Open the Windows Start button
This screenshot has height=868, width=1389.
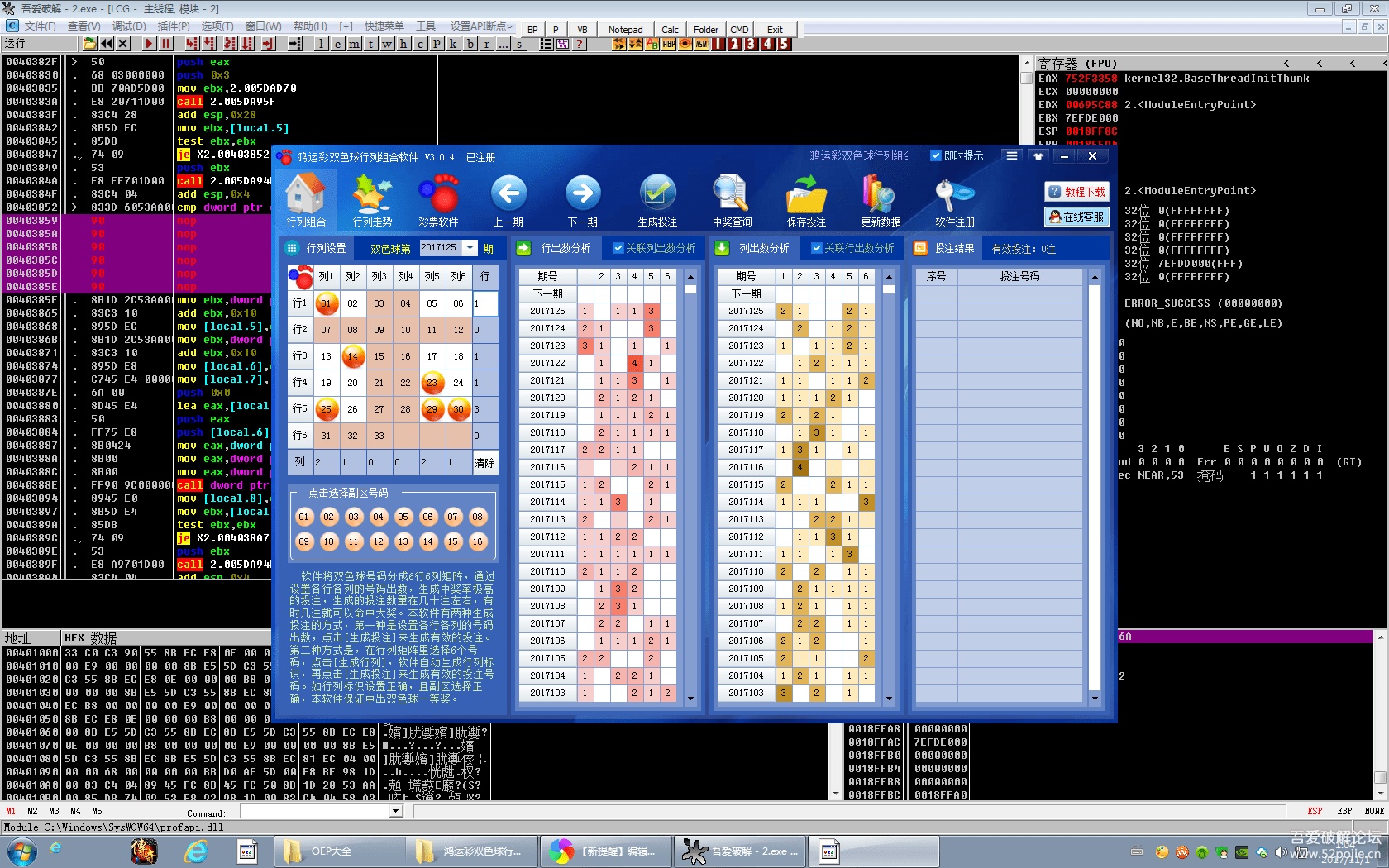click(x=21, y=851)
